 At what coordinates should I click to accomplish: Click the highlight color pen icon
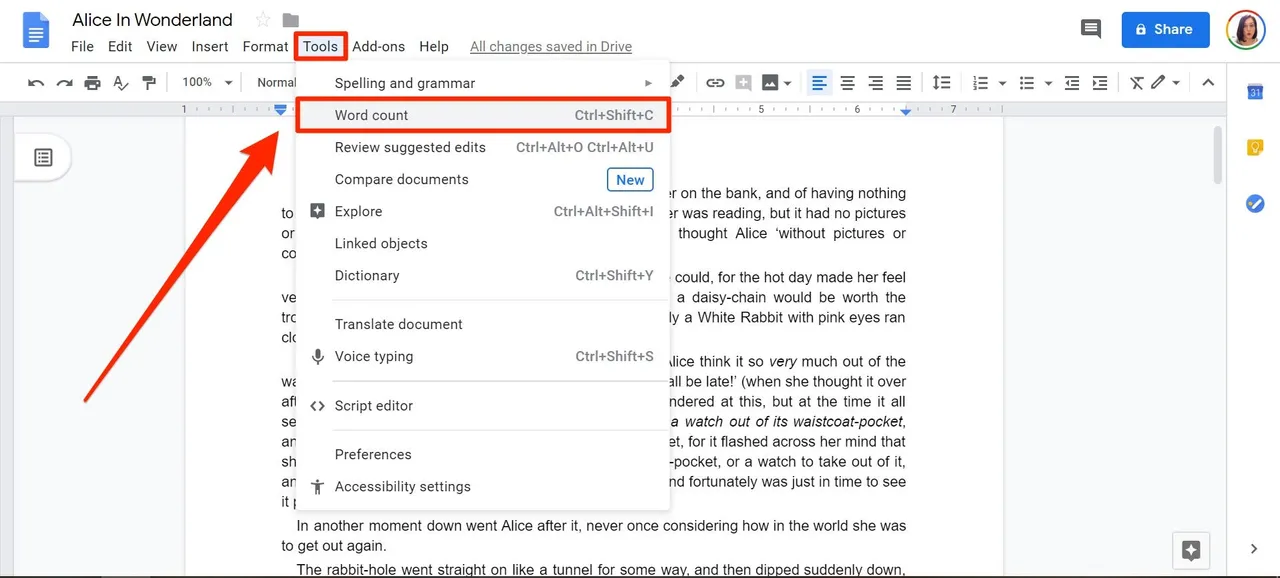[678, 82]
